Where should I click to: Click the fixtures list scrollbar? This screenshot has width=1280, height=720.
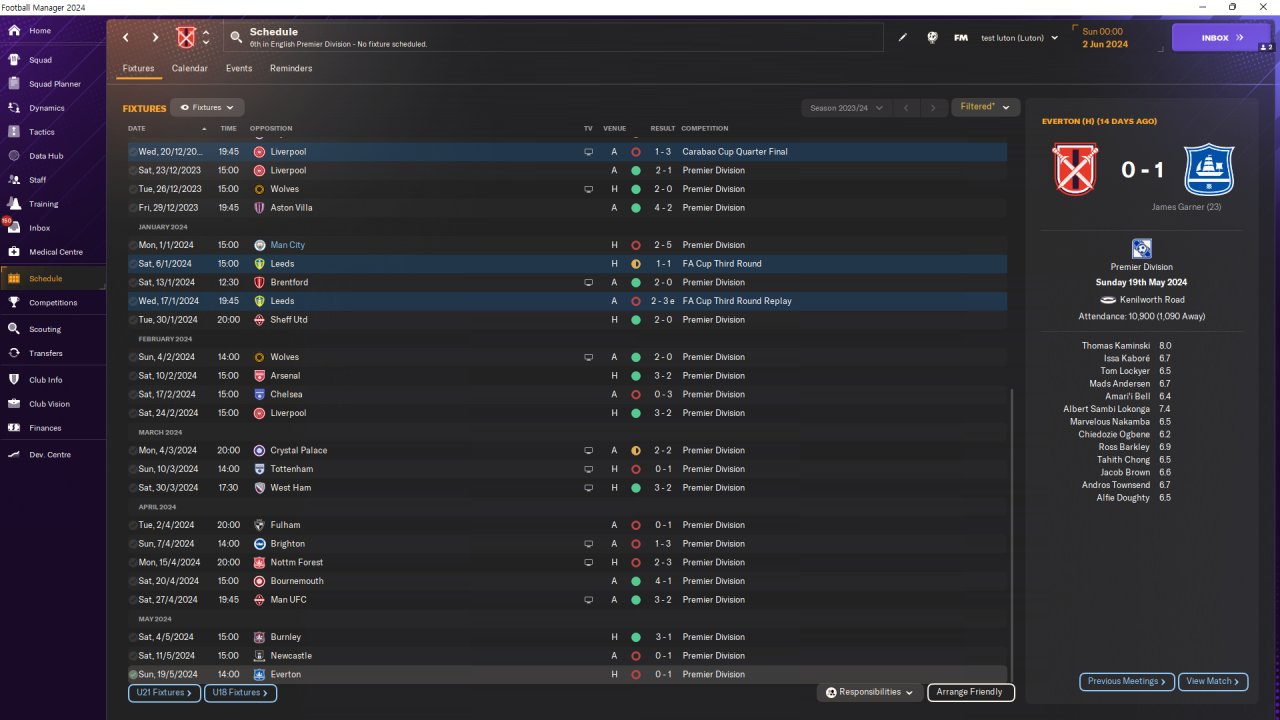pos(1012,536)
